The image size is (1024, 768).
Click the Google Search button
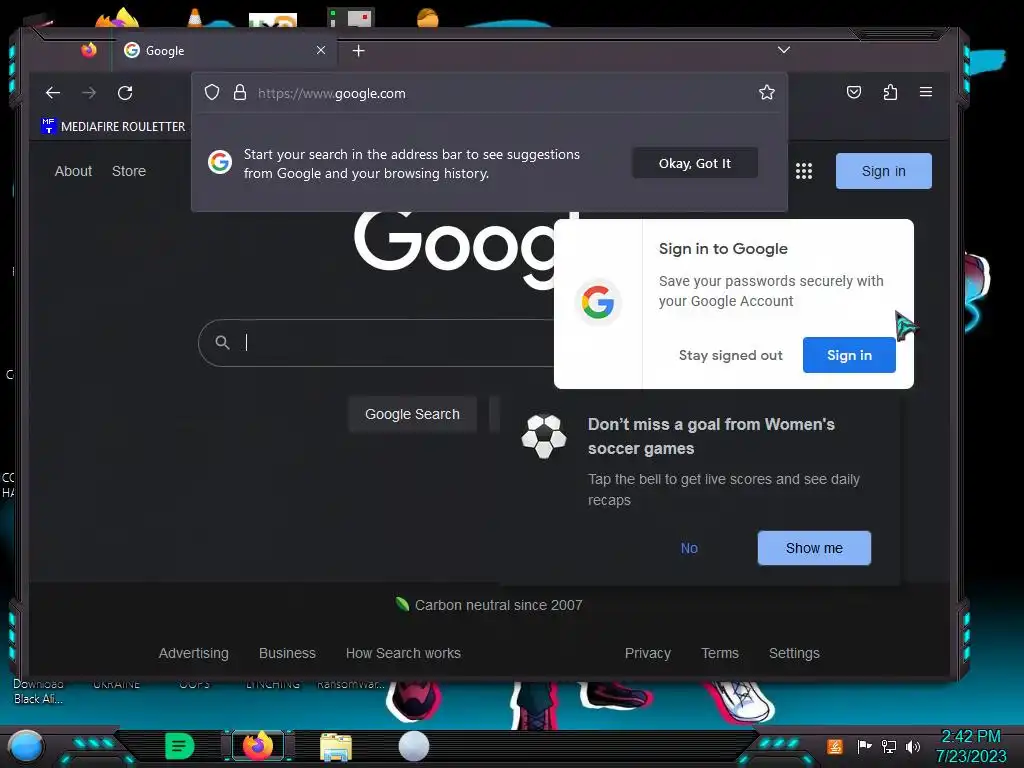tap(412, 414)
